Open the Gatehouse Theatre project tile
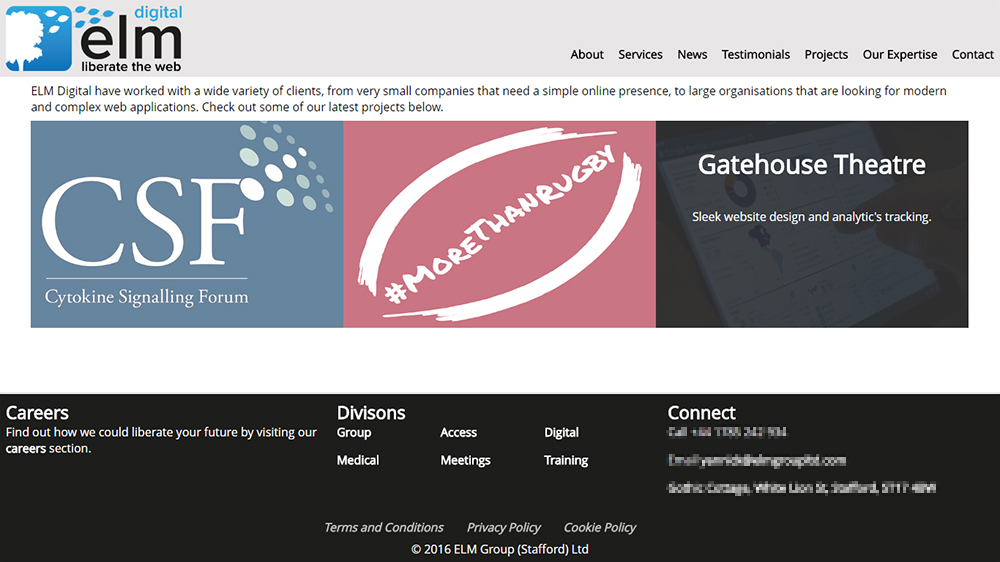The image size is (1000, 562). 812,225
